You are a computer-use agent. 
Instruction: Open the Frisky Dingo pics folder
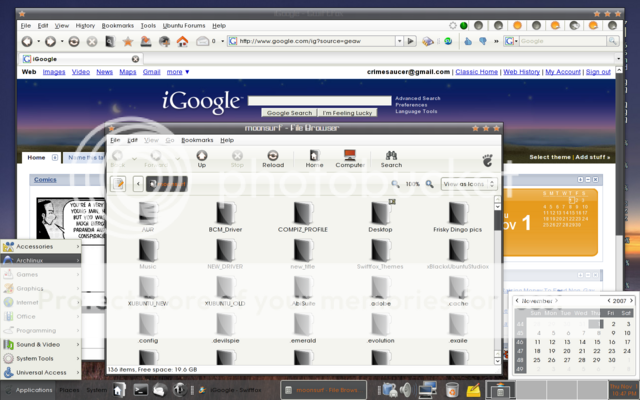pos(458,217)
